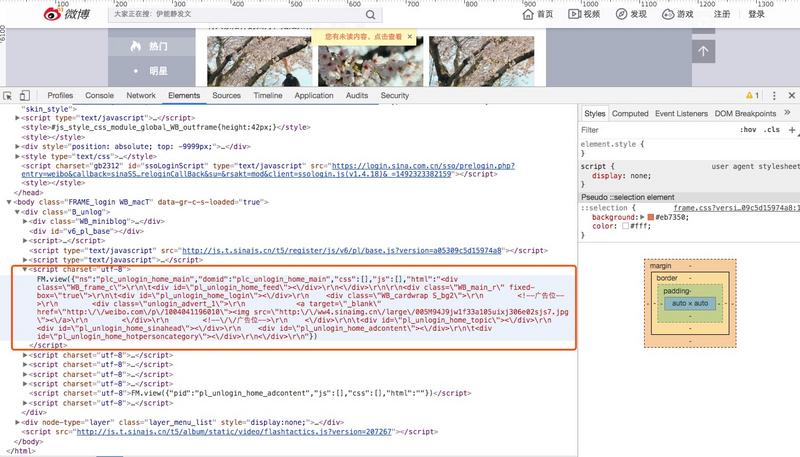The width and height of the screenshot is (800, 457).
Task: Select the closing </head> tag row
Action: point(29,192)
